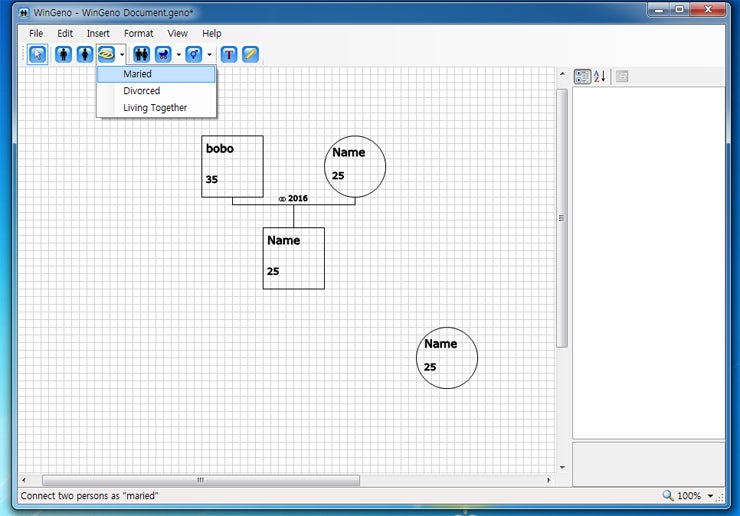Select the Text tool icon
Viewport: 740px width, 516px height.
pyautogui.click(x=229, y=54)
